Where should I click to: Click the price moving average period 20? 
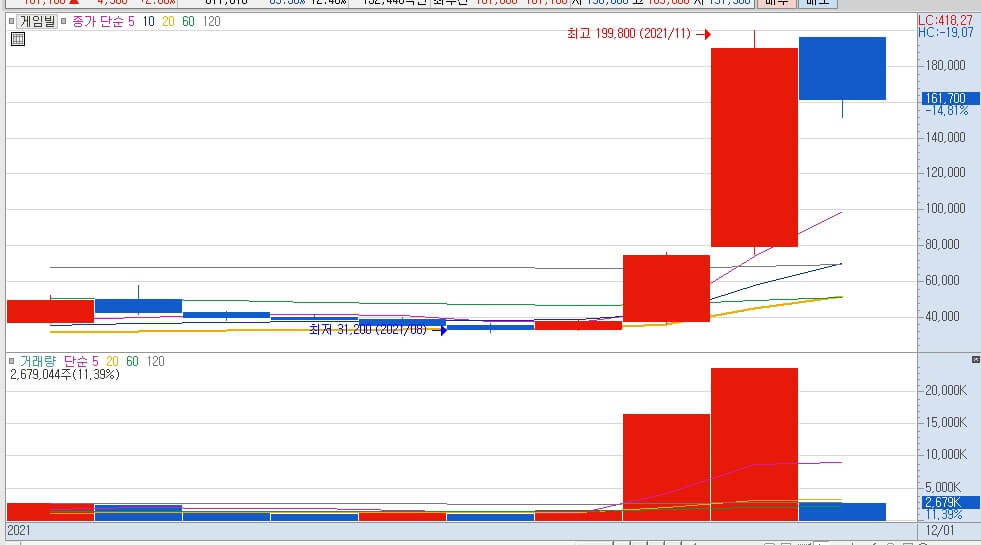coord(168,21)
